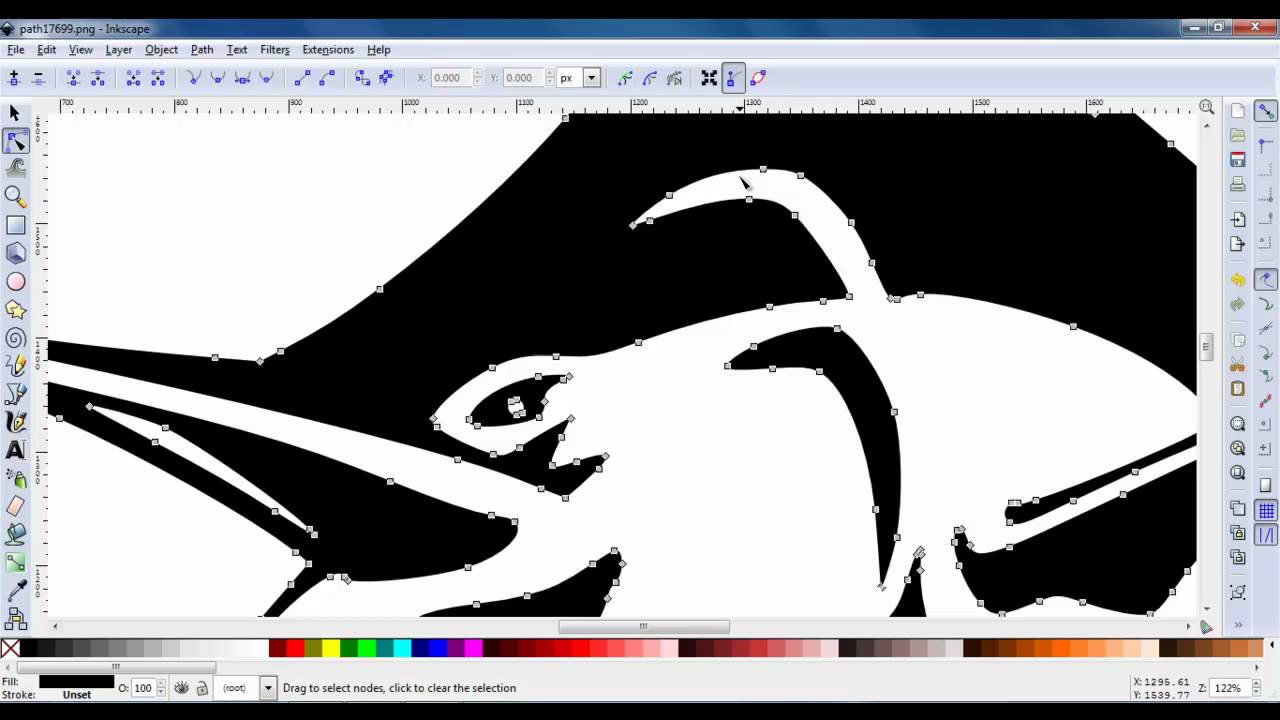
Task: Open the Path menu
Action: 202,49
